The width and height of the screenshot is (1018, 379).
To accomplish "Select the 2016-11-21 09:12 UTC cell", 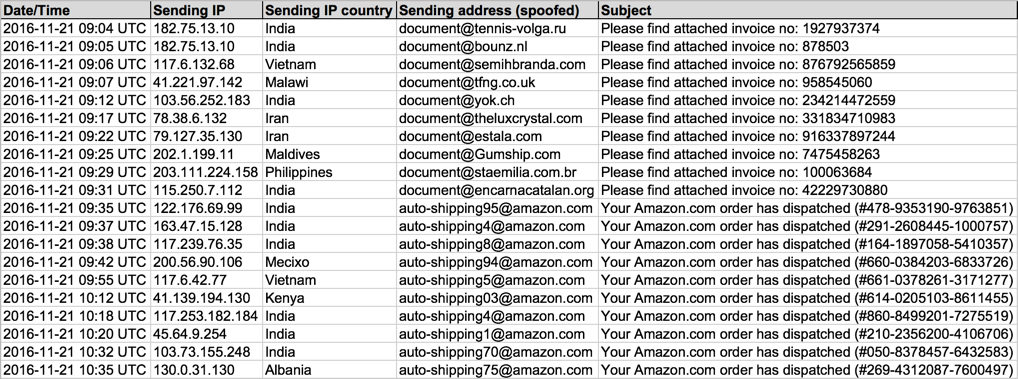I will (x=75, y=101).
